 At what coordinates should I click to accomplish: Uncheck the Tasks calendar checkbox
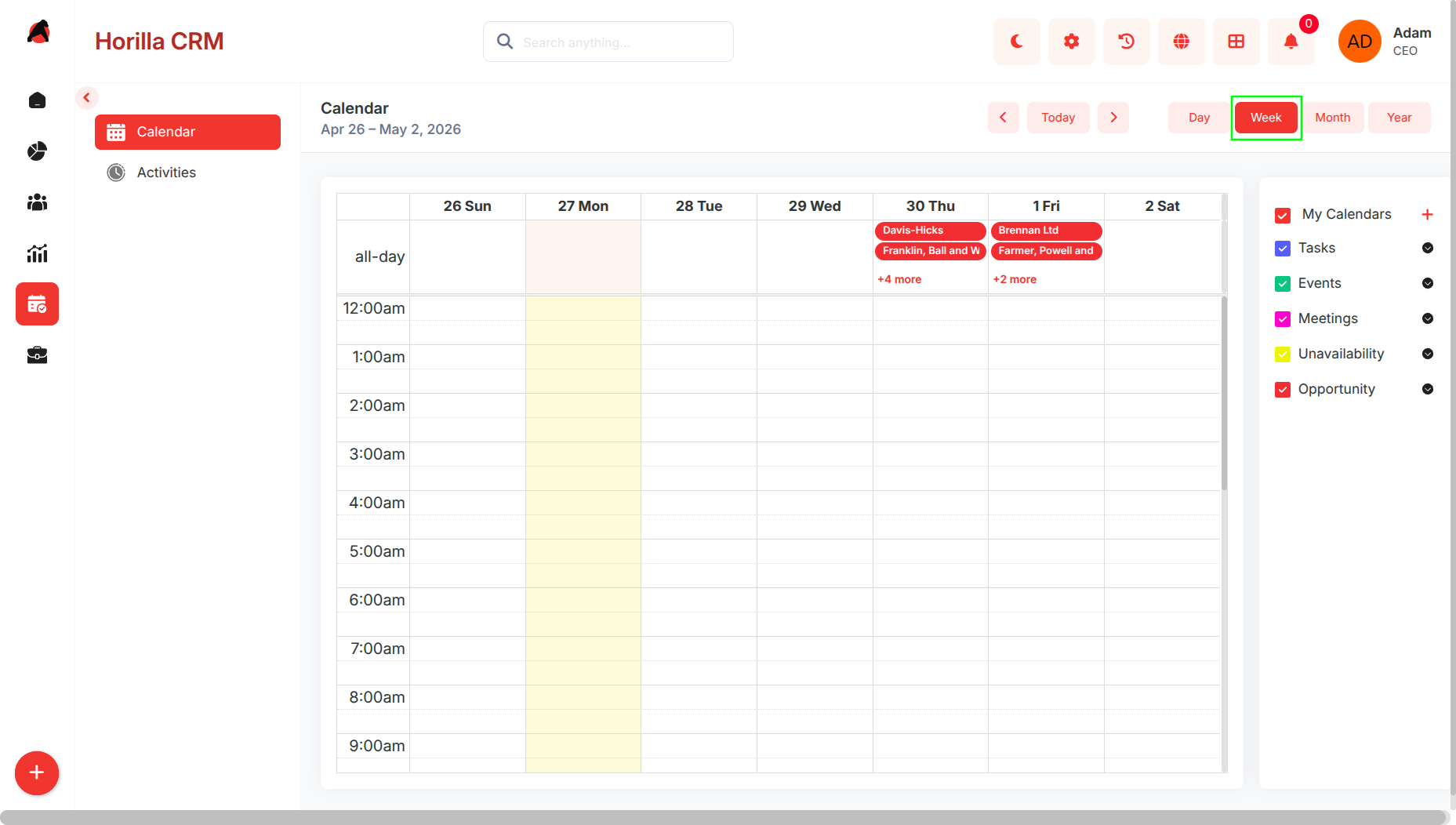click(1283, 249)
